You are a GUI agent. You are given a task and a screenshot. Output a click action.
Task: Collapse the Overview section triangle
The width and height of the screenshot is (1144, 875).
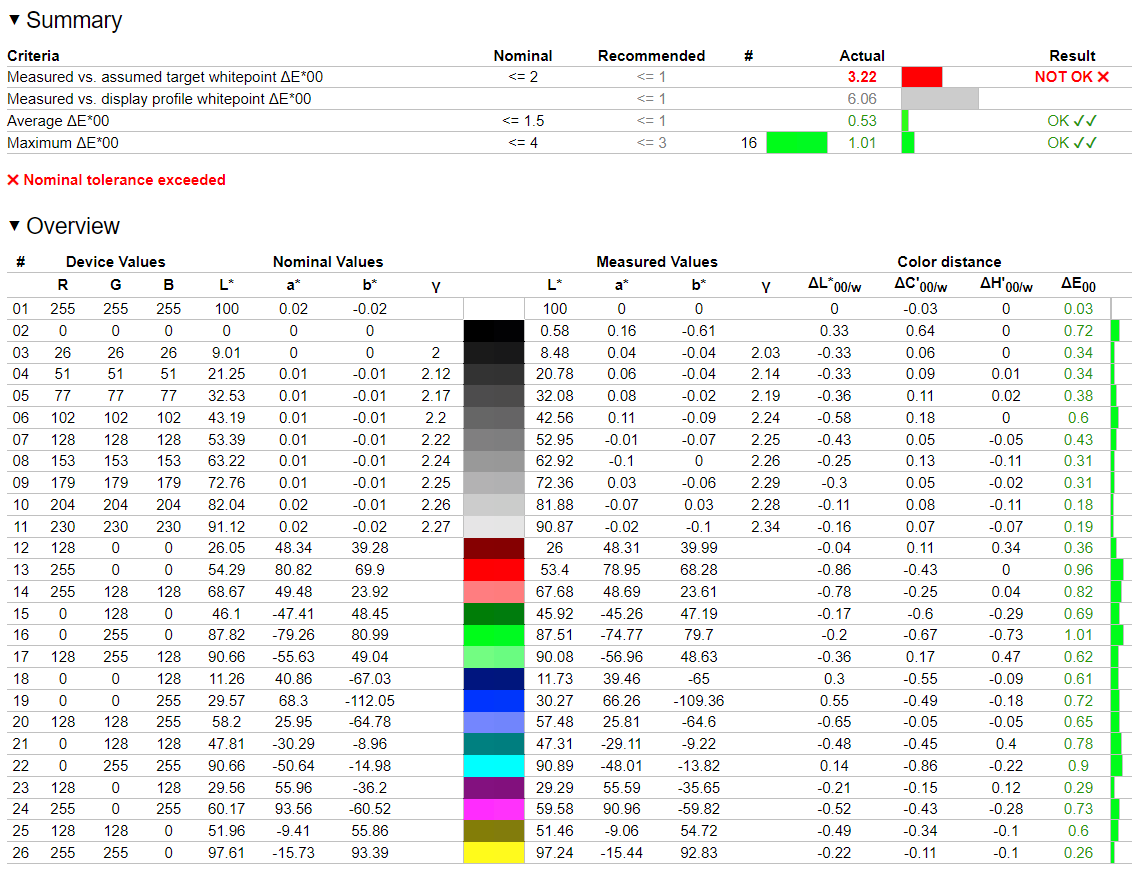14,226
